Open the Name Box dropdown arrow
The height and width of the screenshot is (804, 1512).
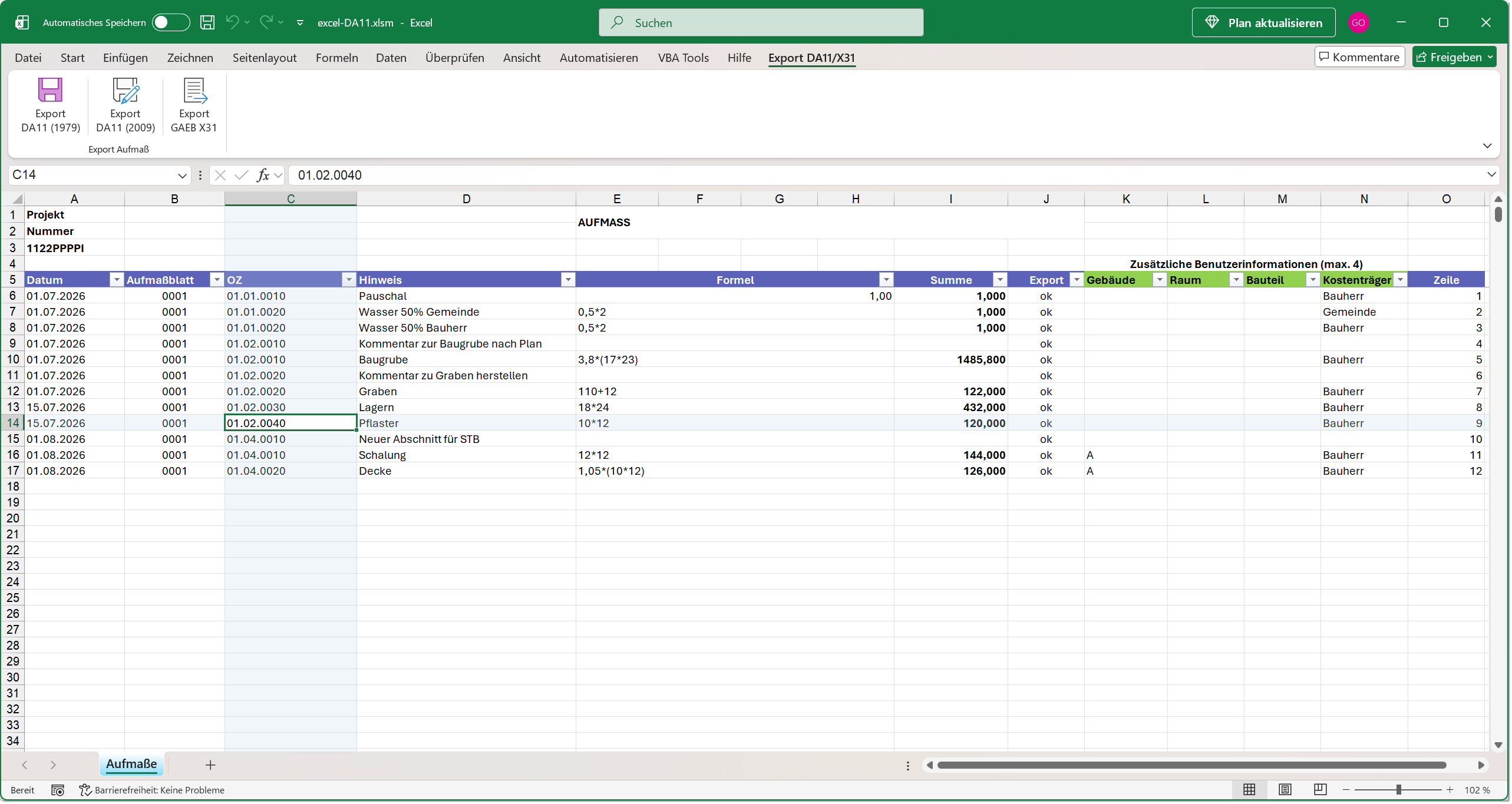coord(182,176)
